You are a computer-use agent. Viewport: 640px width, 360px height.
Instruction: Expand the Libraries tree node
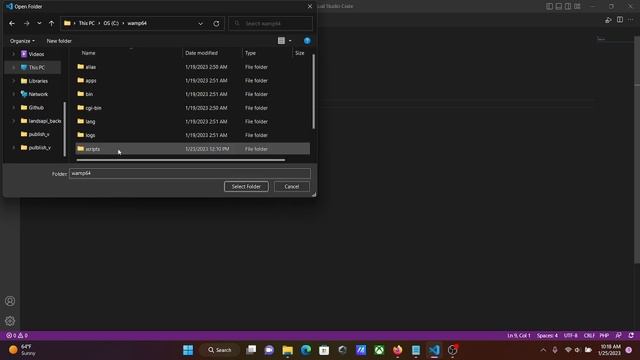coord(13,81)
